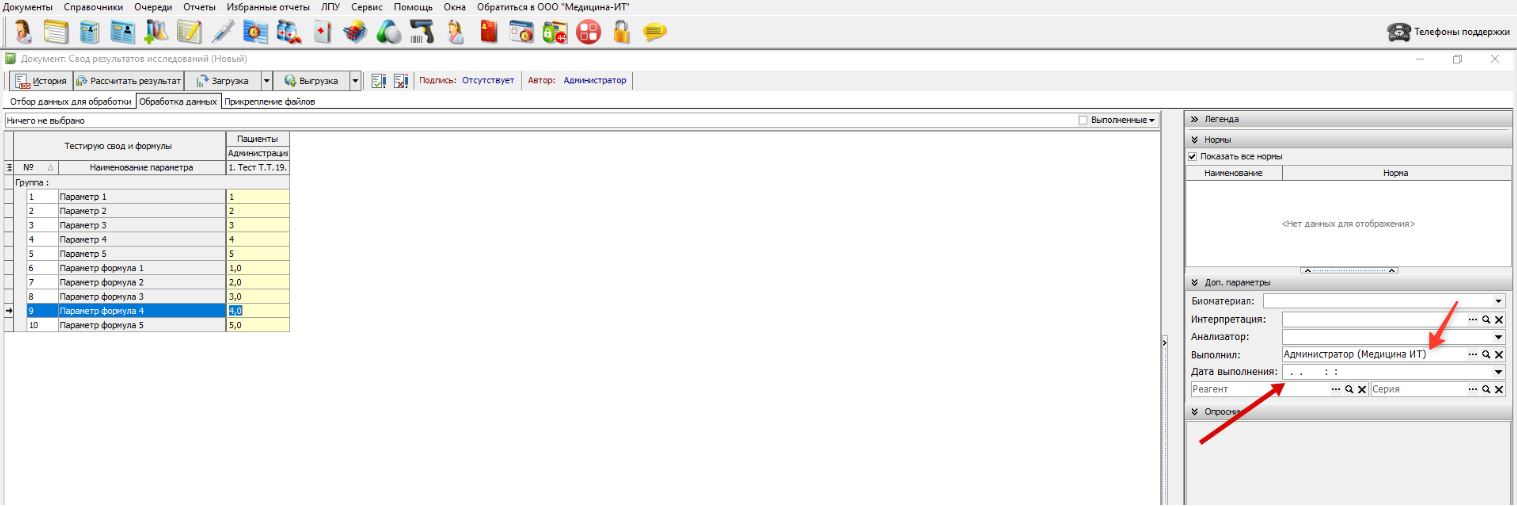
Task: Open the Выгрузка dropdown arrow
Action: point(355,81)
